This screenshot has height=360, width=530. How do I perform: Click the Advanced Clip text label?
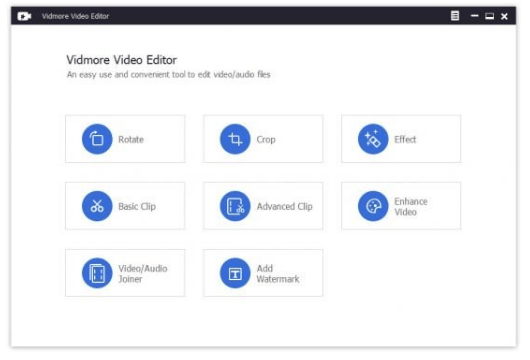point(285,206)
